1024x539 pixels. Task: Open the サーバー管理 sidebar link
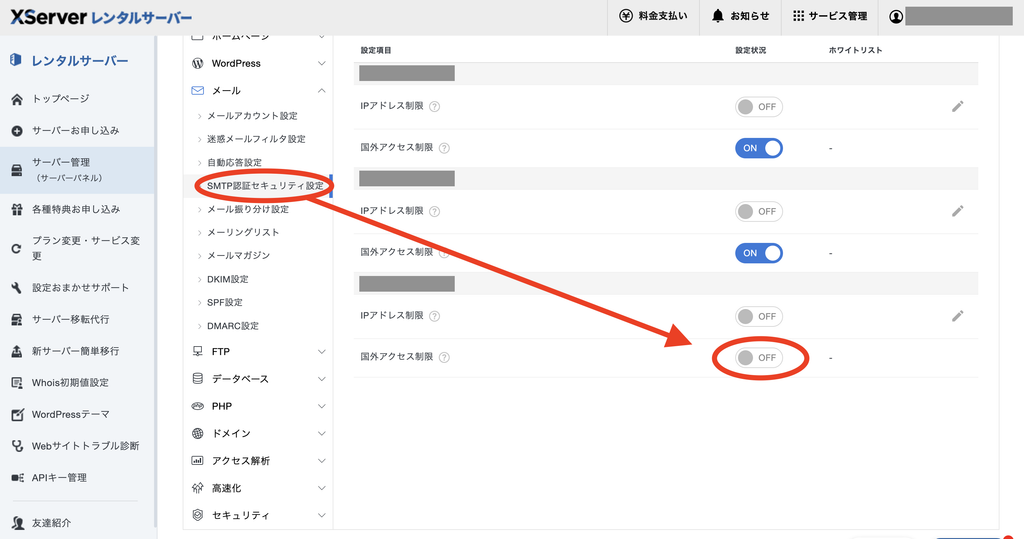(77, 170)
